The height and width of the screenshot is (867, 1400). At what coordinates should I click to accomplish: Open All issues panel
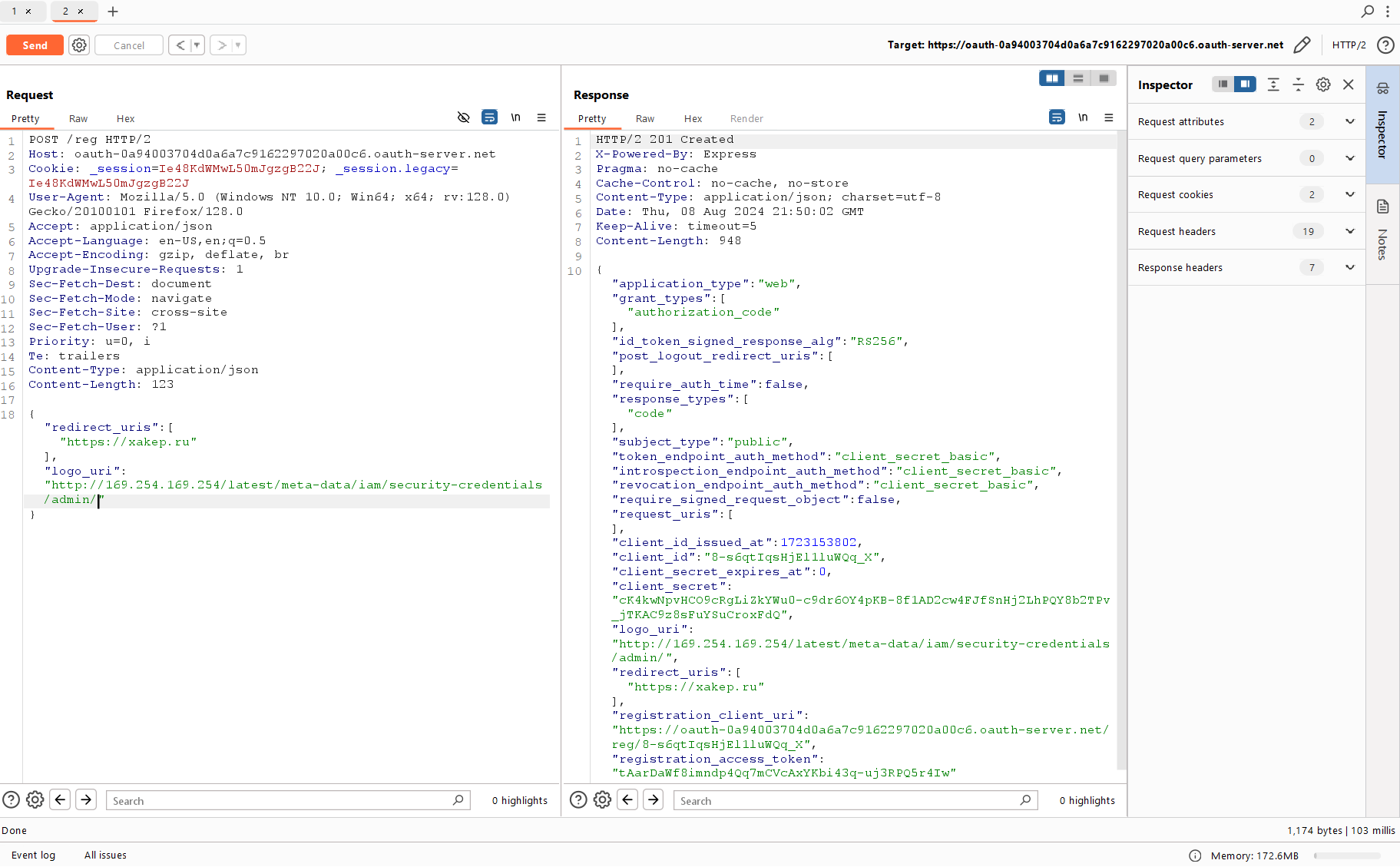click(x=105, y=855)
